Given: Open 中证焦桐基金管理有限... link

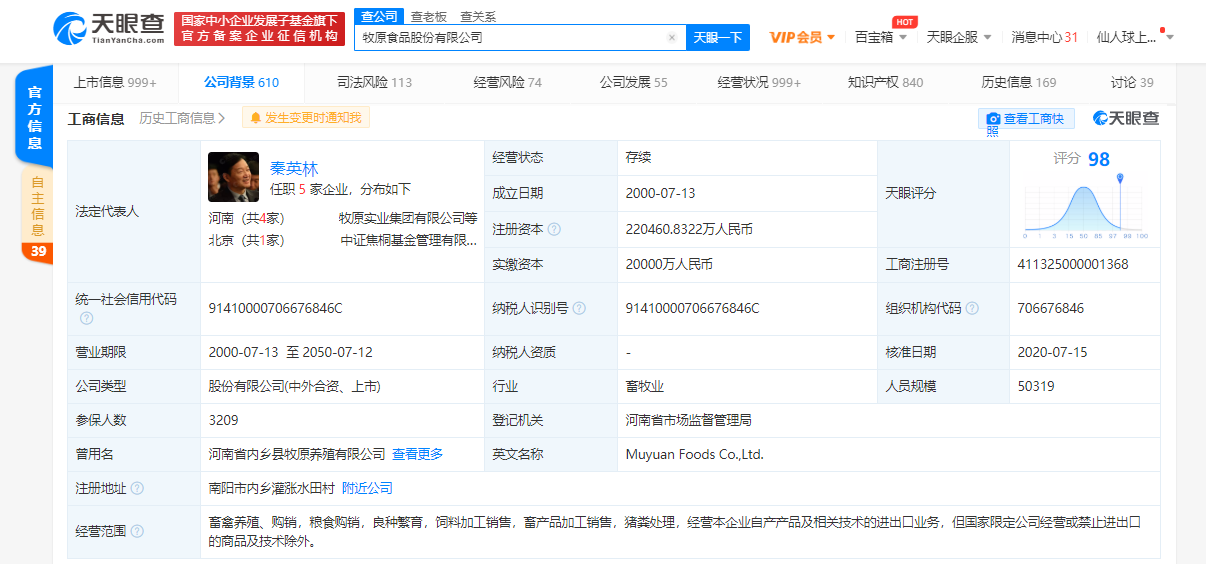Looking at the screenshot, I should [409, 240].
